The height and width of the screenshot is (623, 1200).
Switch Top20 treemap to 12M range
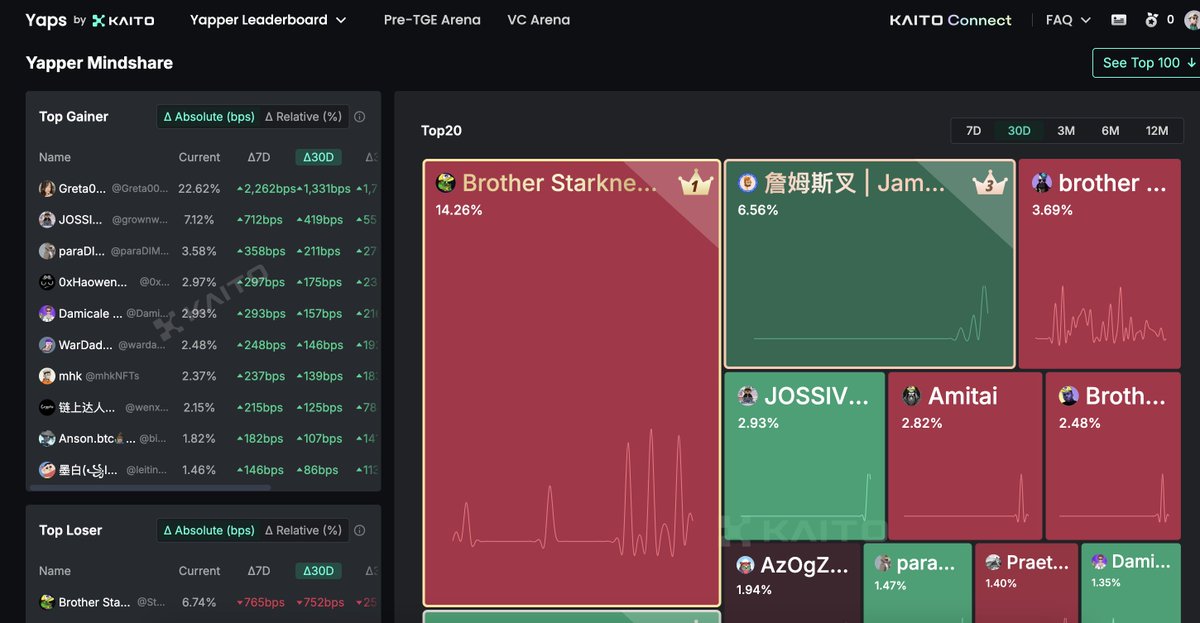click(1157, 131)
